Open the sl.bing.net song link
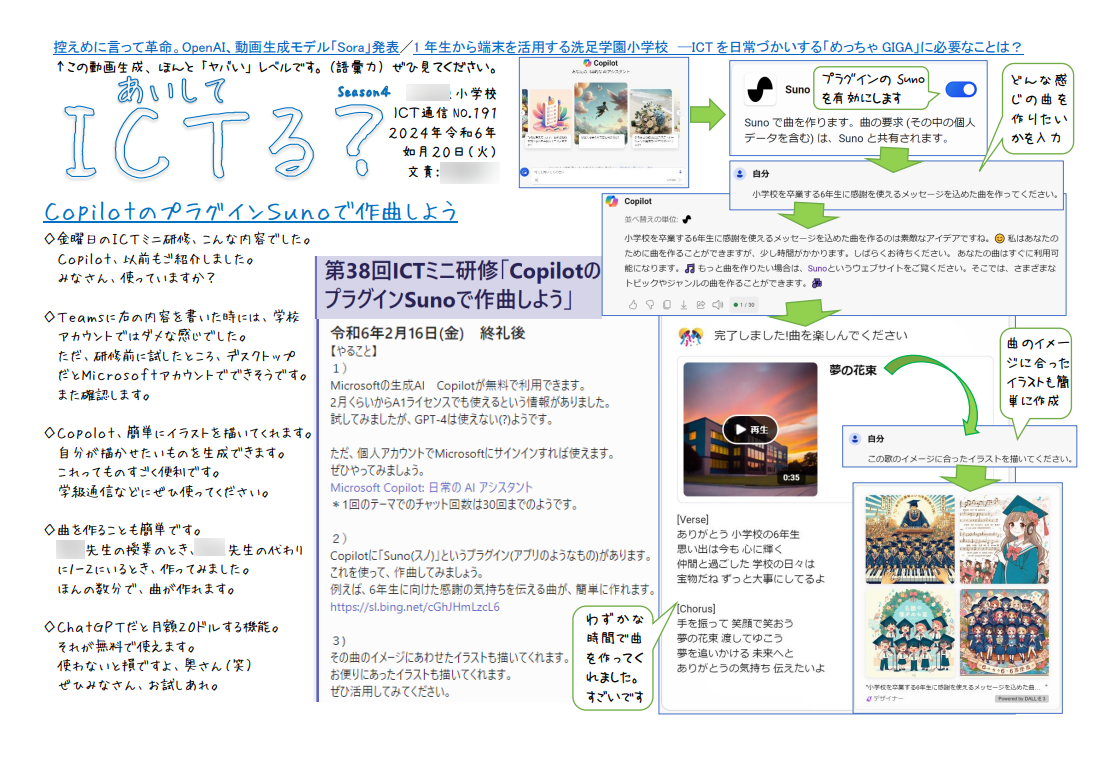1116x758 pixels. click(x=415, y=607)
